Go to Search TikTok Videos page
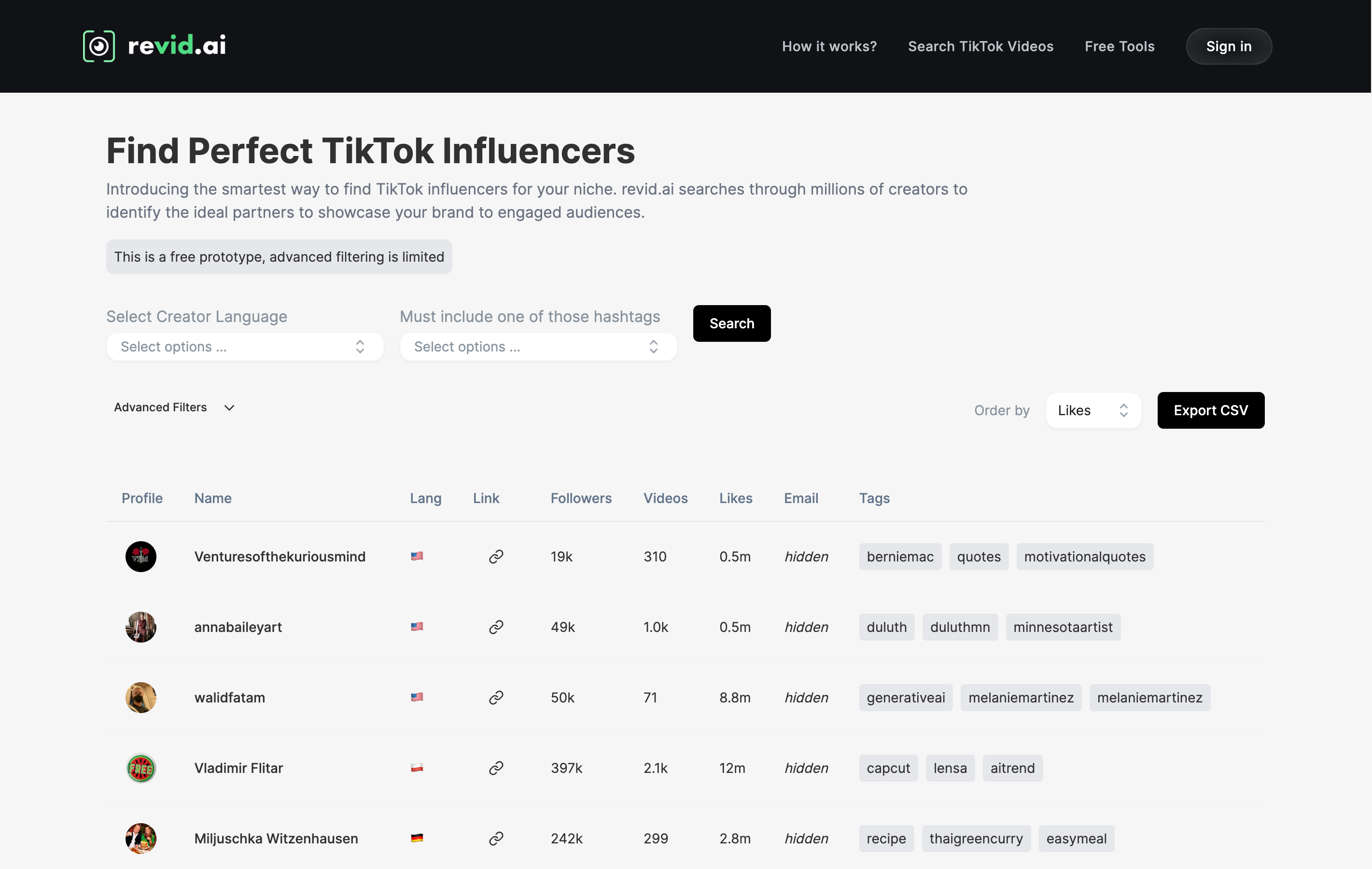 pyautogui.click(x=980, y=46)
